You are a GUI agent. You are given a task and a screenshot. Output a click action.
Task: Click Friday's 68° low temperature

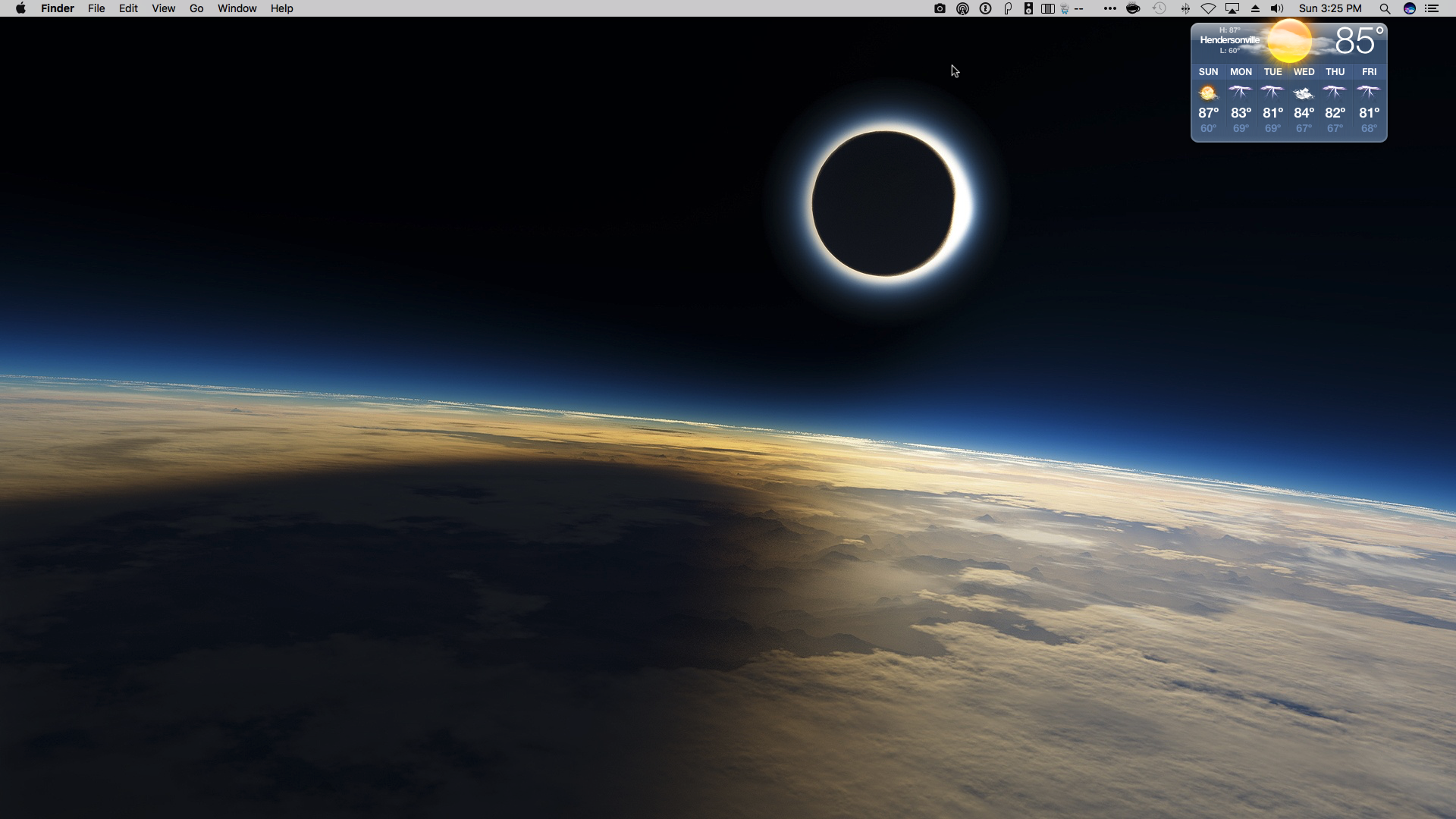(1369, 129)
